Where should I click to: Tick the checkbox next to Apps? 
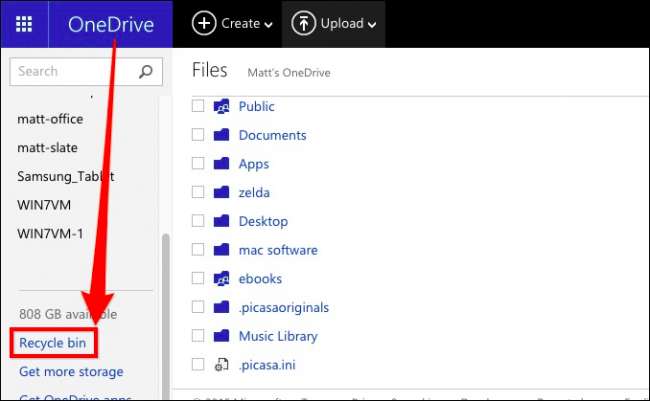coord(197,164)
